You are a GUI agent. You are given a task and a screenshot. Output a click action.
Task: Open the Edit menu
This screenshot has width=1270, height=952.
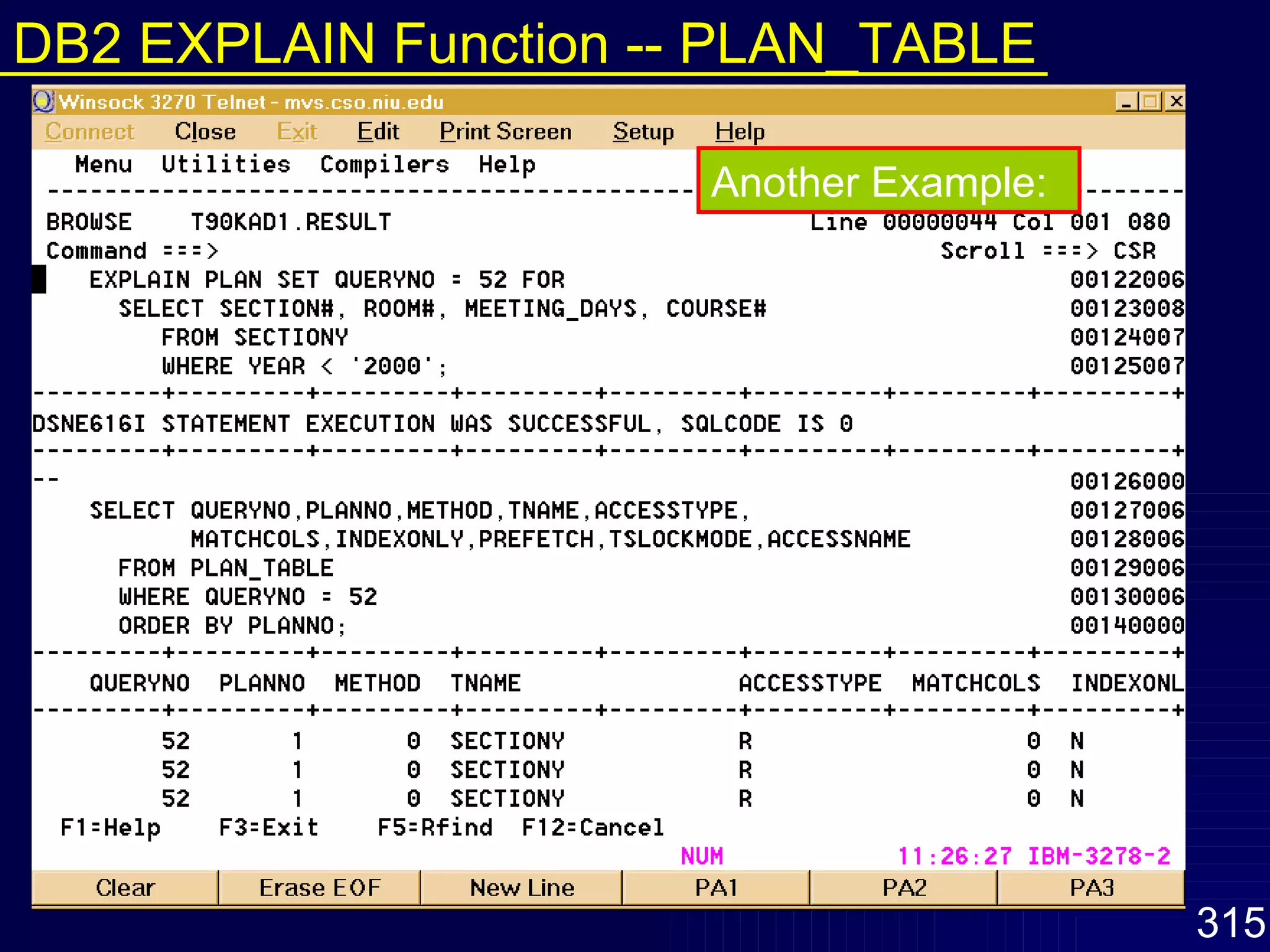coord(378,132)
